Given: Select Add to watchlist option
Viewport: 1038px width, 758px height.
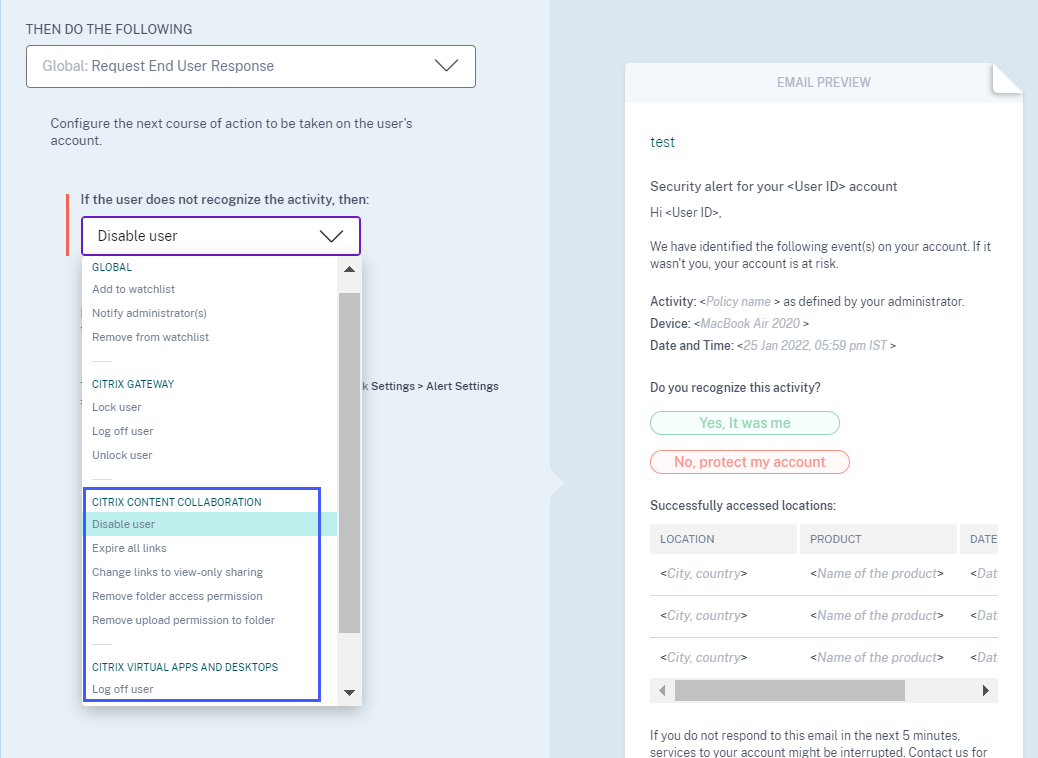Looking at the screenshot, I should pyautogui.click(x=133, y=289).
